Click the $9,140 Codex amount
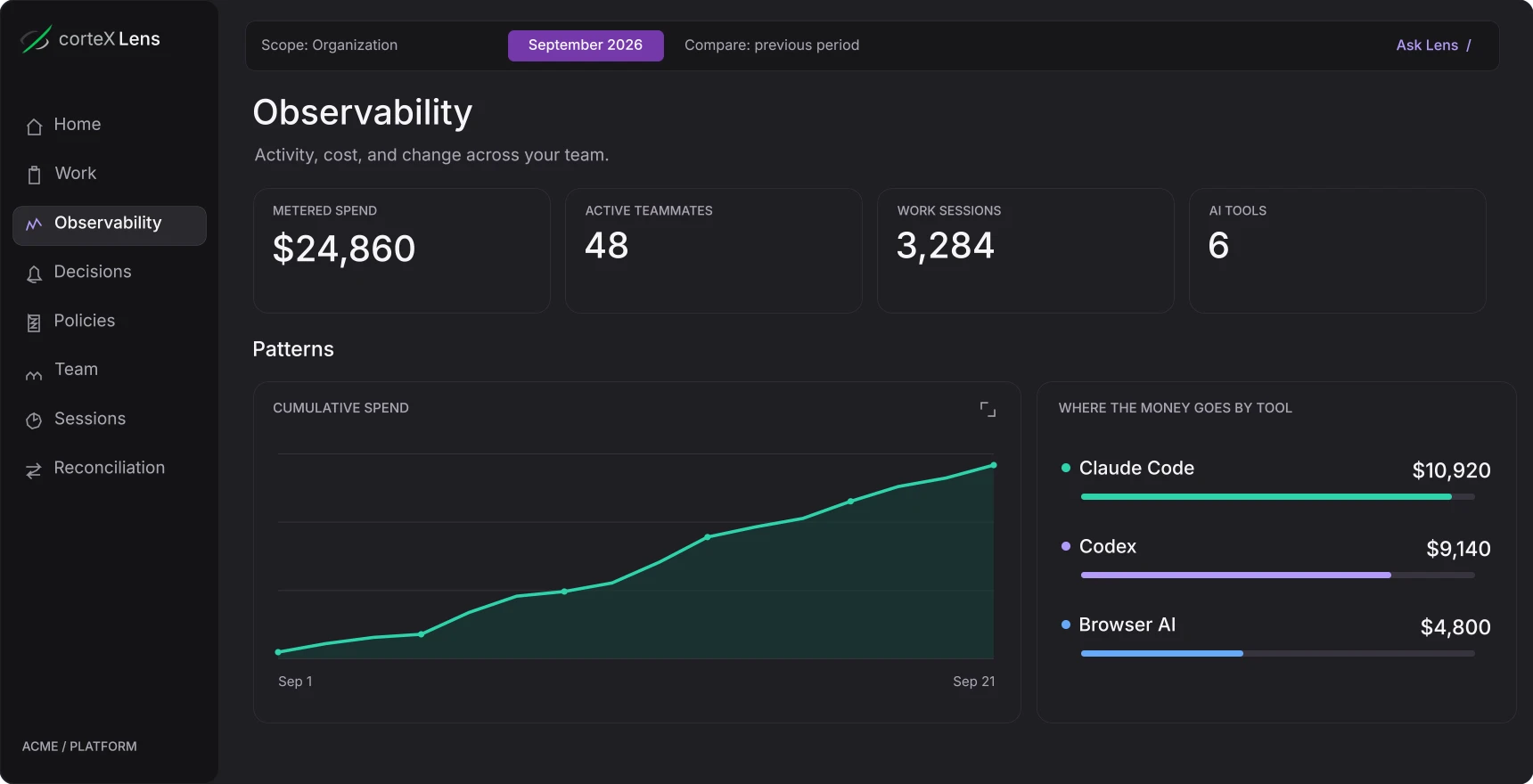The width and height of the screenshot is (1533, 784). click(1458, 549)
